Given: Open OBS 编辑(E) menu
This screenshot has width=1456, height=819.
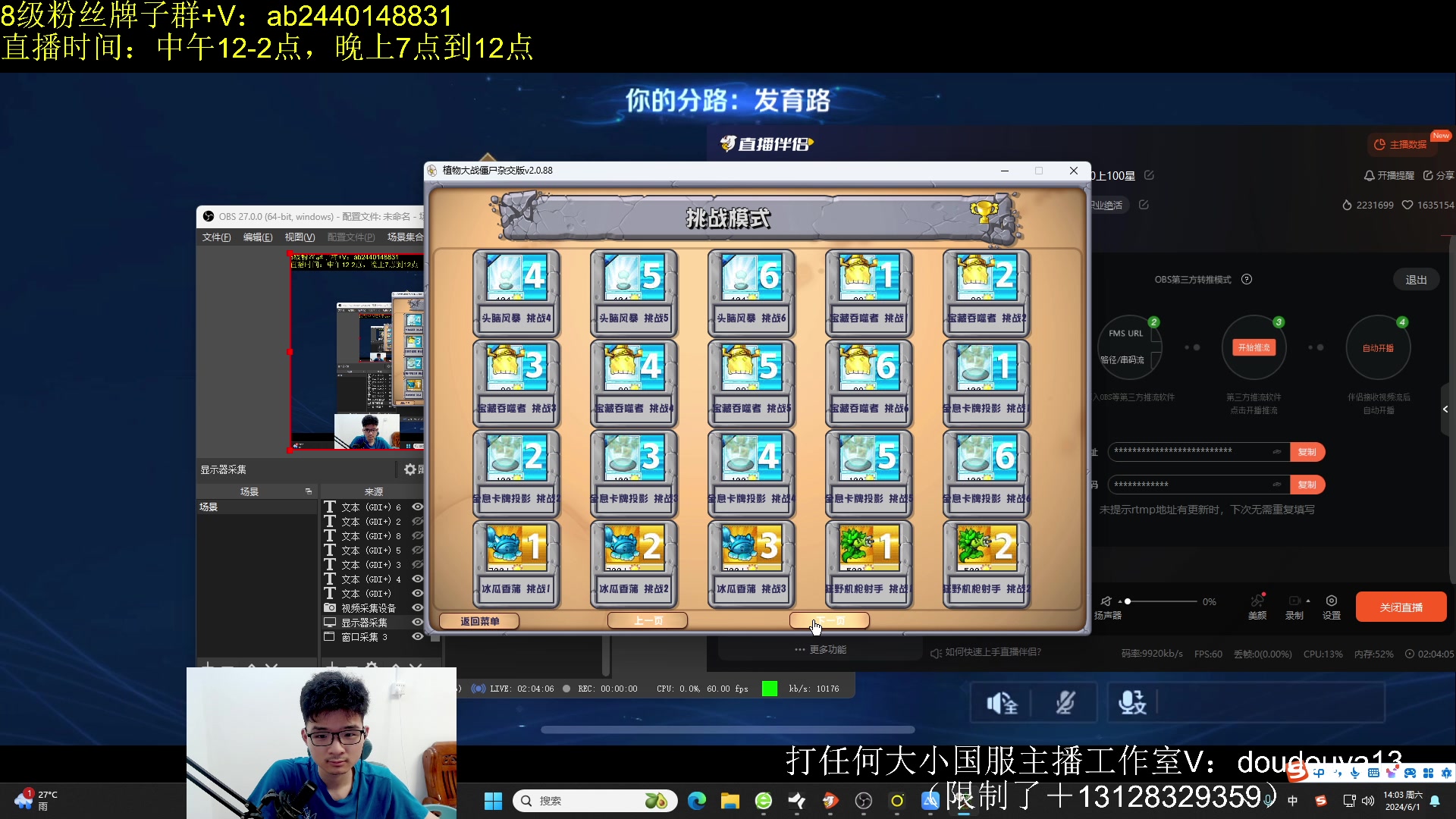Looking at the screenshot, I should 258,237.
